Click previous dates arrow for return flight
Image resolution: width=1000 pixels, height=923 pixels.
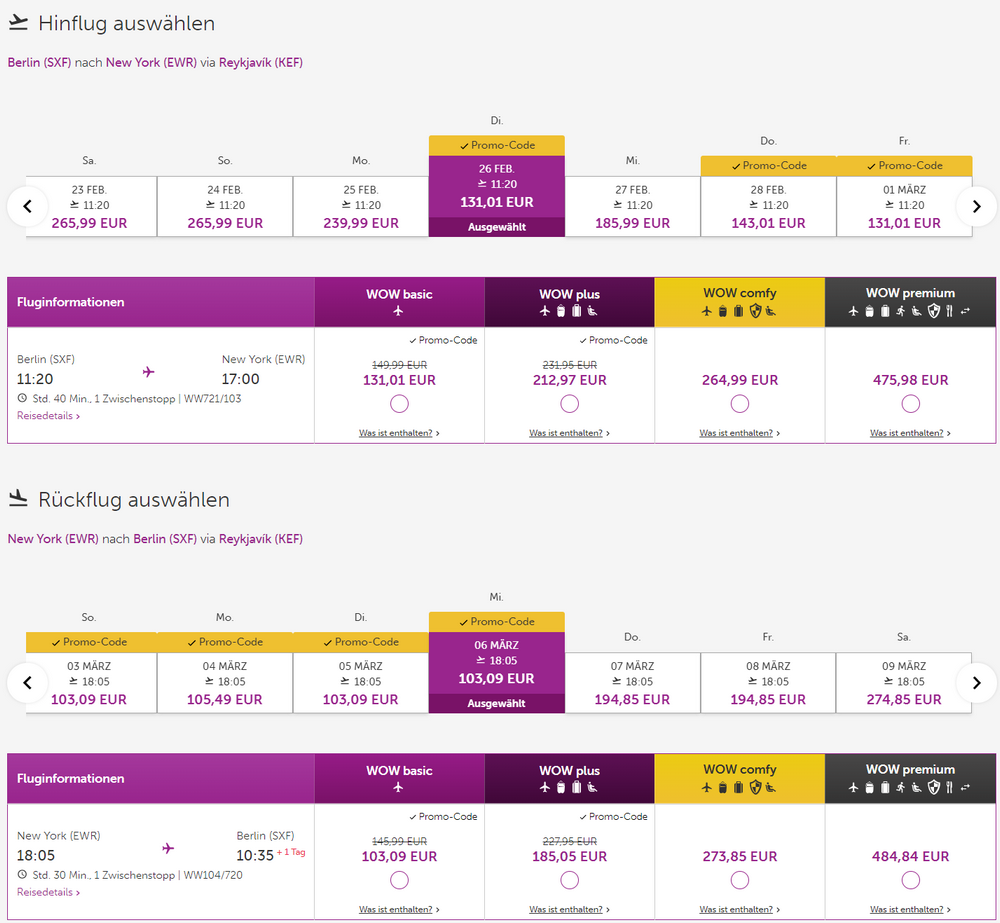(28, 683)
